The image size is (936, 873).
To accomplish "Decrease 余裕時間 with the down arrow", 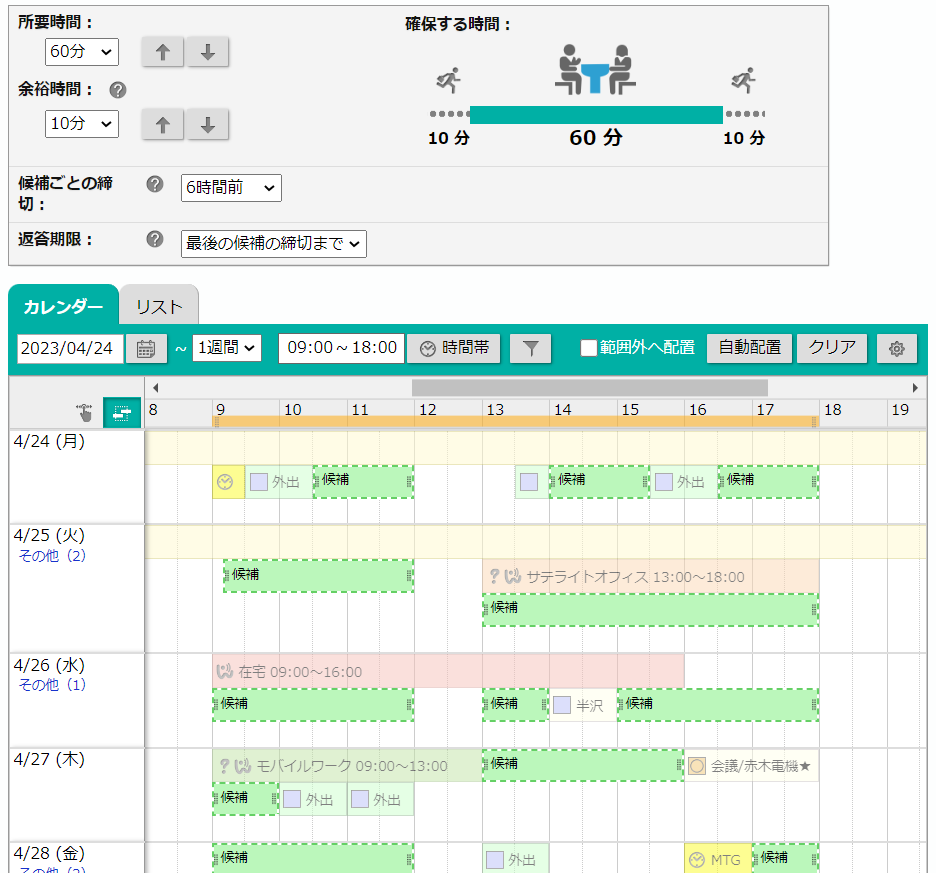I will (x=207, y=125).
